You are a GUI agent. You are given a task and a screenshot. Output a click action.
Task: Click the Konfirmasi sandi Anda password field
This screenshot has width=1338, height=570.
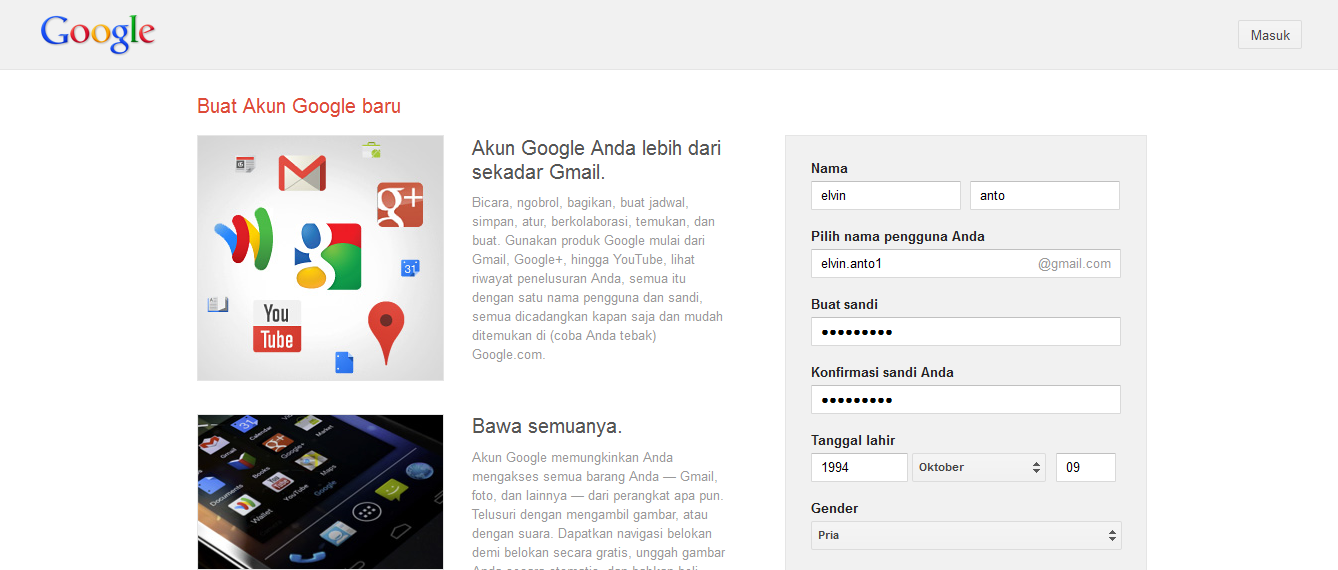(966, 399)
